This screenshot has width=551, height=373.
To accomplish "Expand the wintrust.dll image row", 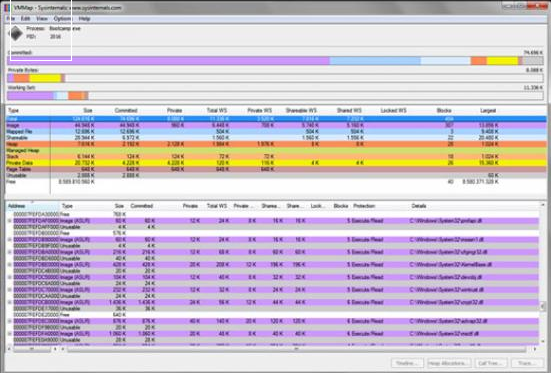I will (x=10, y=290).
